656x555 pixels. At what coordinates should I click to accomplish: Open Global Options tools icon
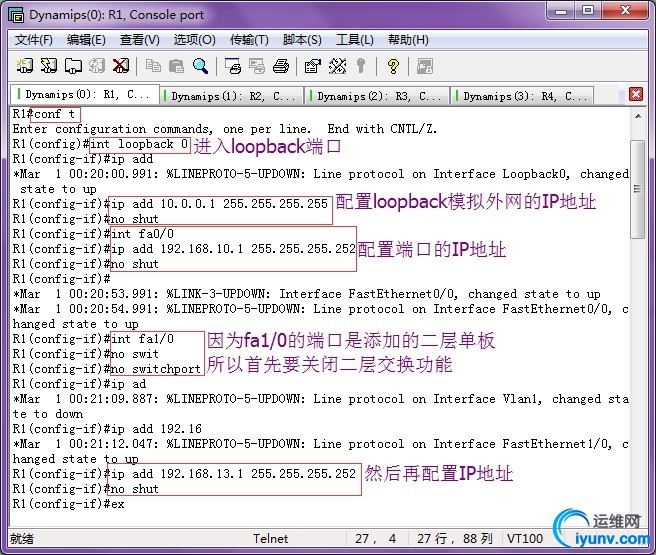(337, 66)
